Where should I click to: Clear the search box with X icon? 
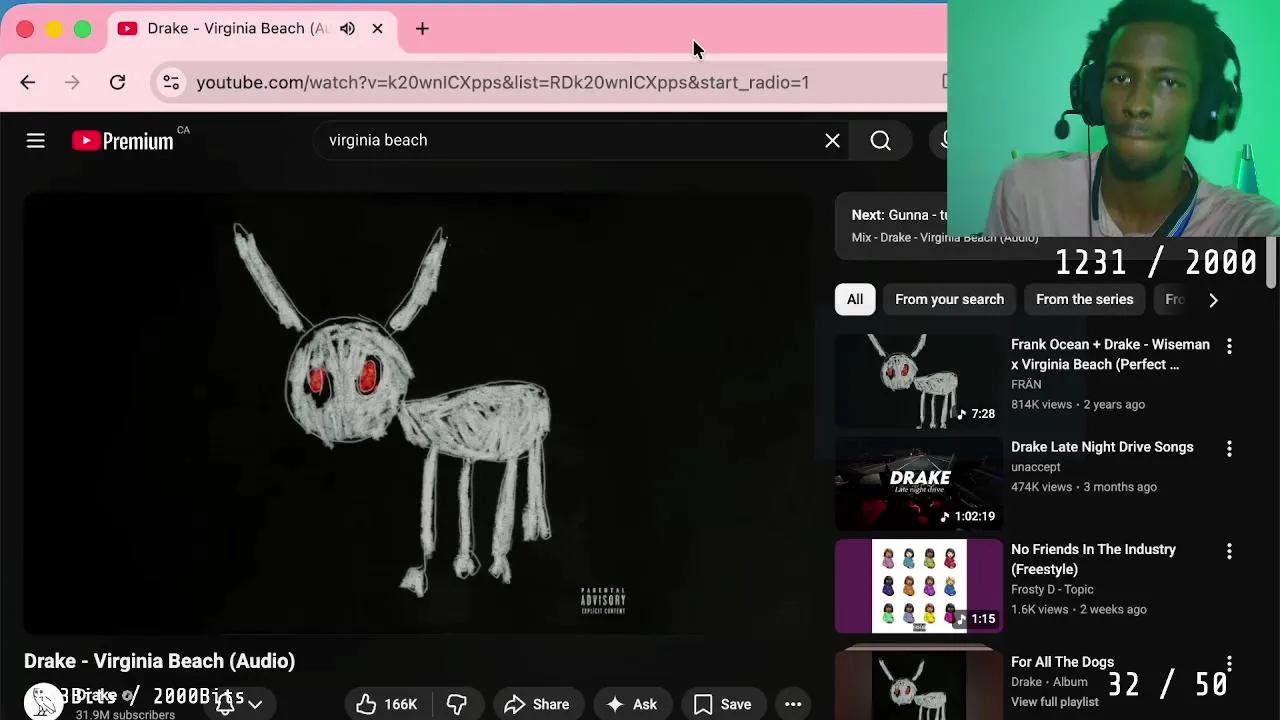tap(832, 141)
